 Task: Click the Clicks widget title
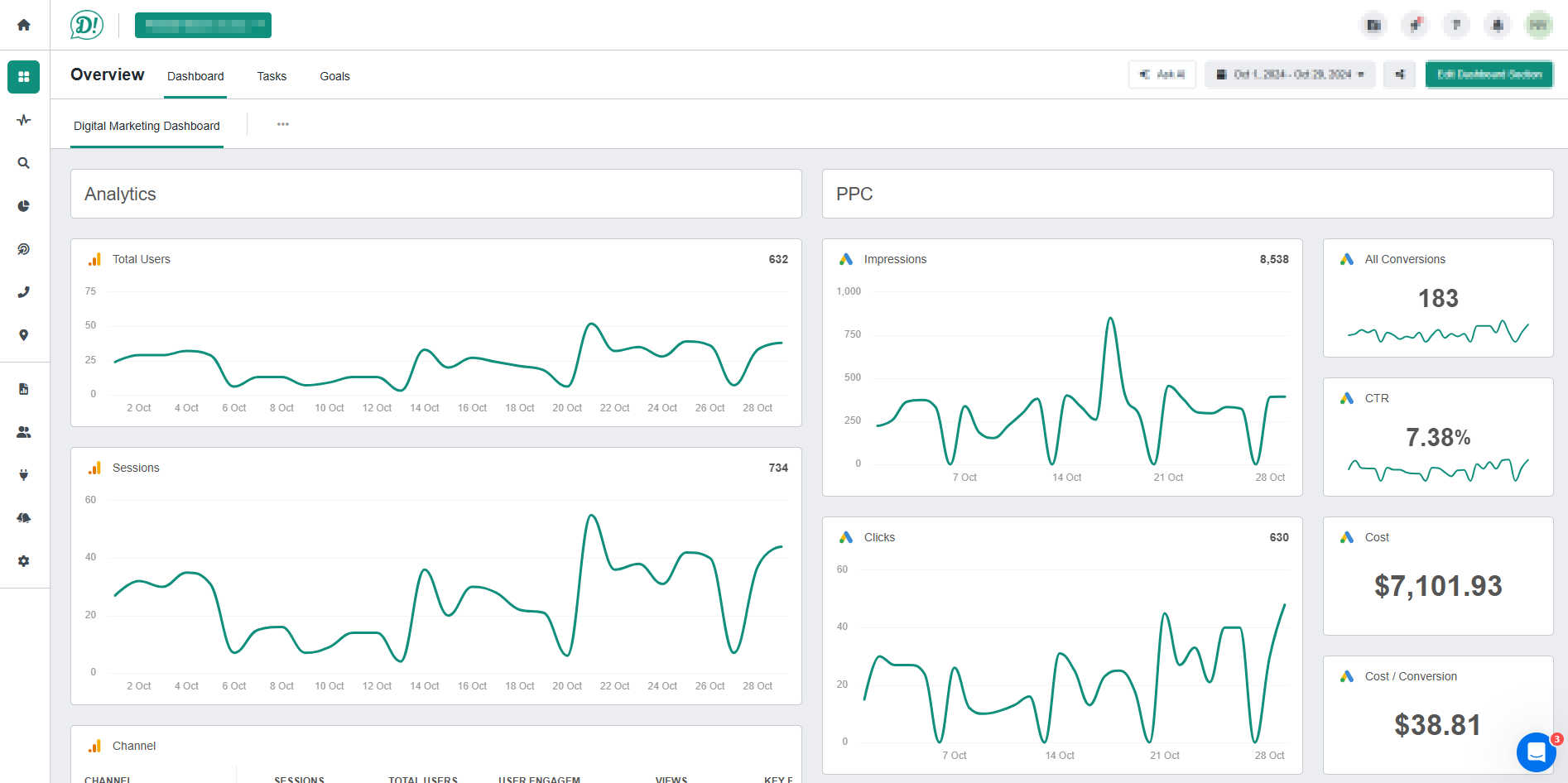click(x=879, y=537)
